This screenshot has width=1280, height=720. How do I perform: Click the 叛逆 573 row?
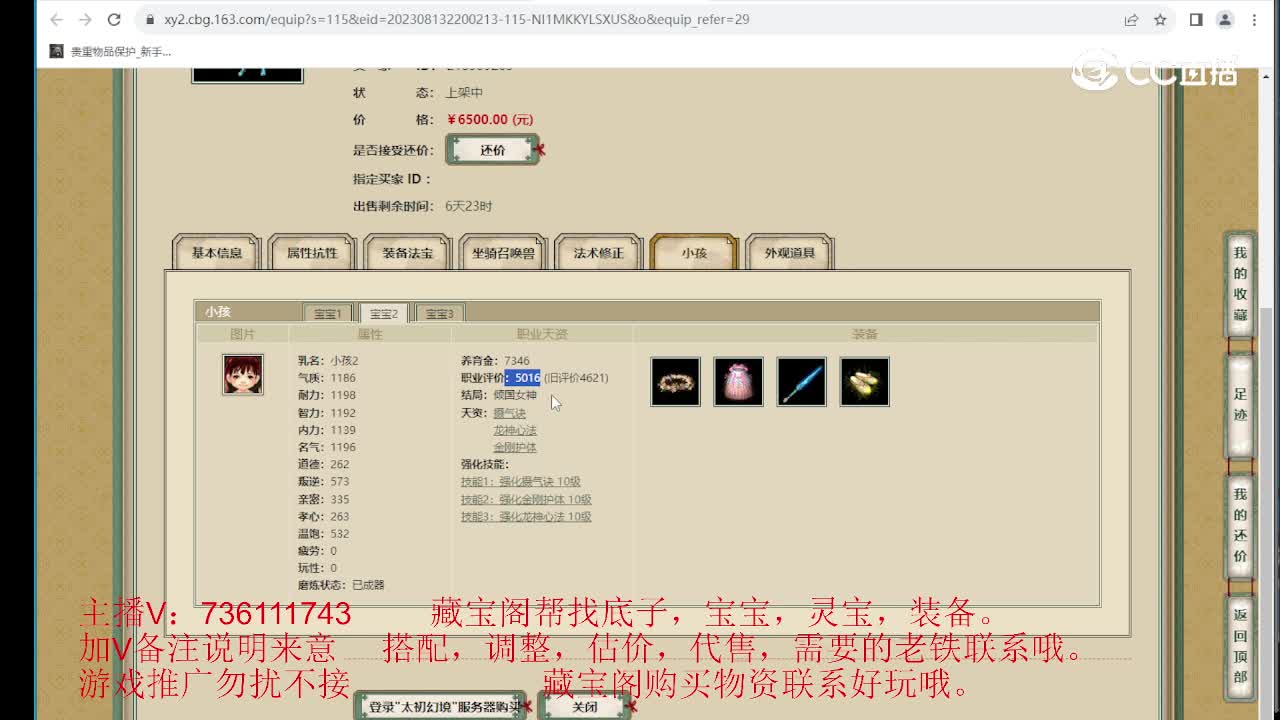(x=323, y=482)
